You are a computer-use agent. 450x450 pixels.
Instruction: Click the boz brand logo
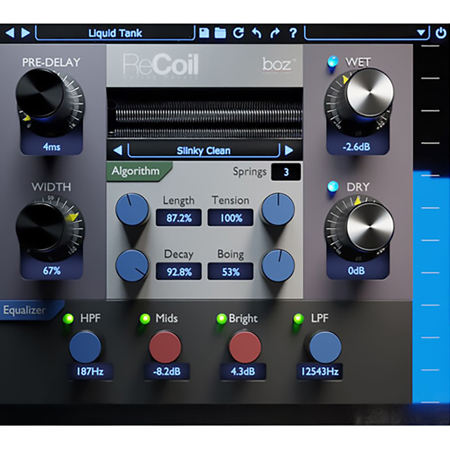[x=278, y=65]
